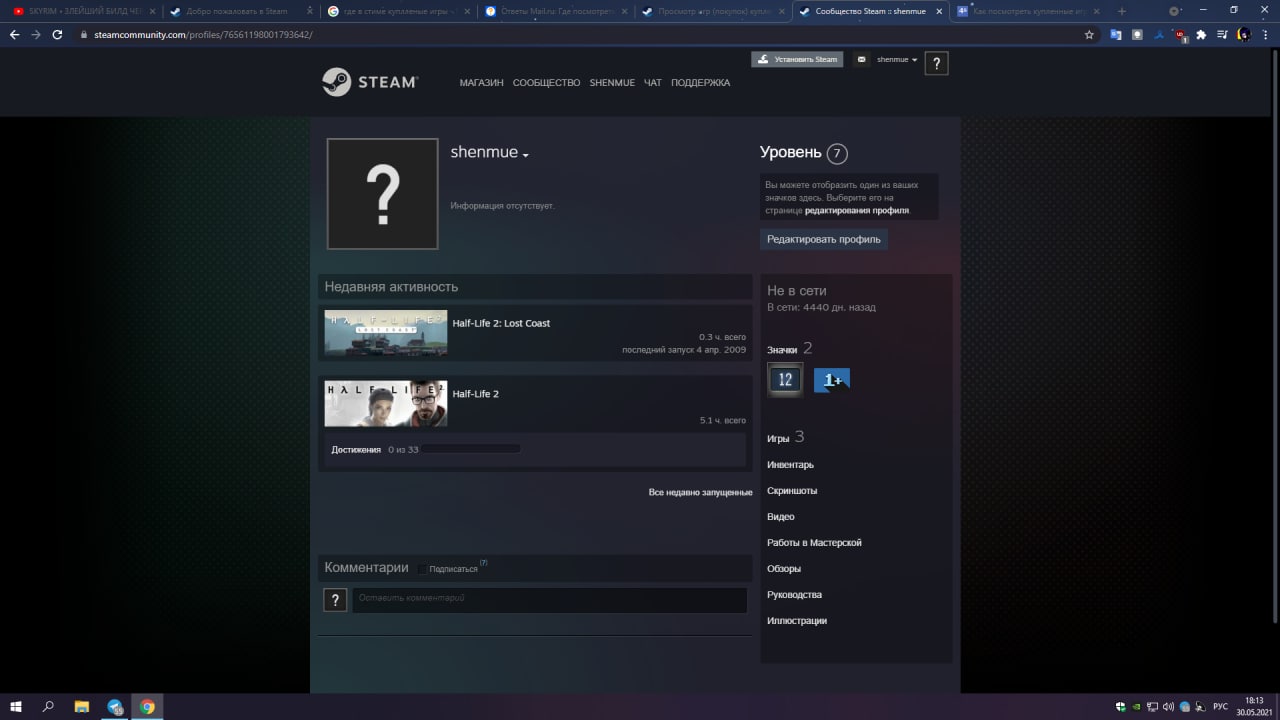This screenshot has width=1280, height=720.
Task: Open the Windows Start menu
Action: click(16, 707)
